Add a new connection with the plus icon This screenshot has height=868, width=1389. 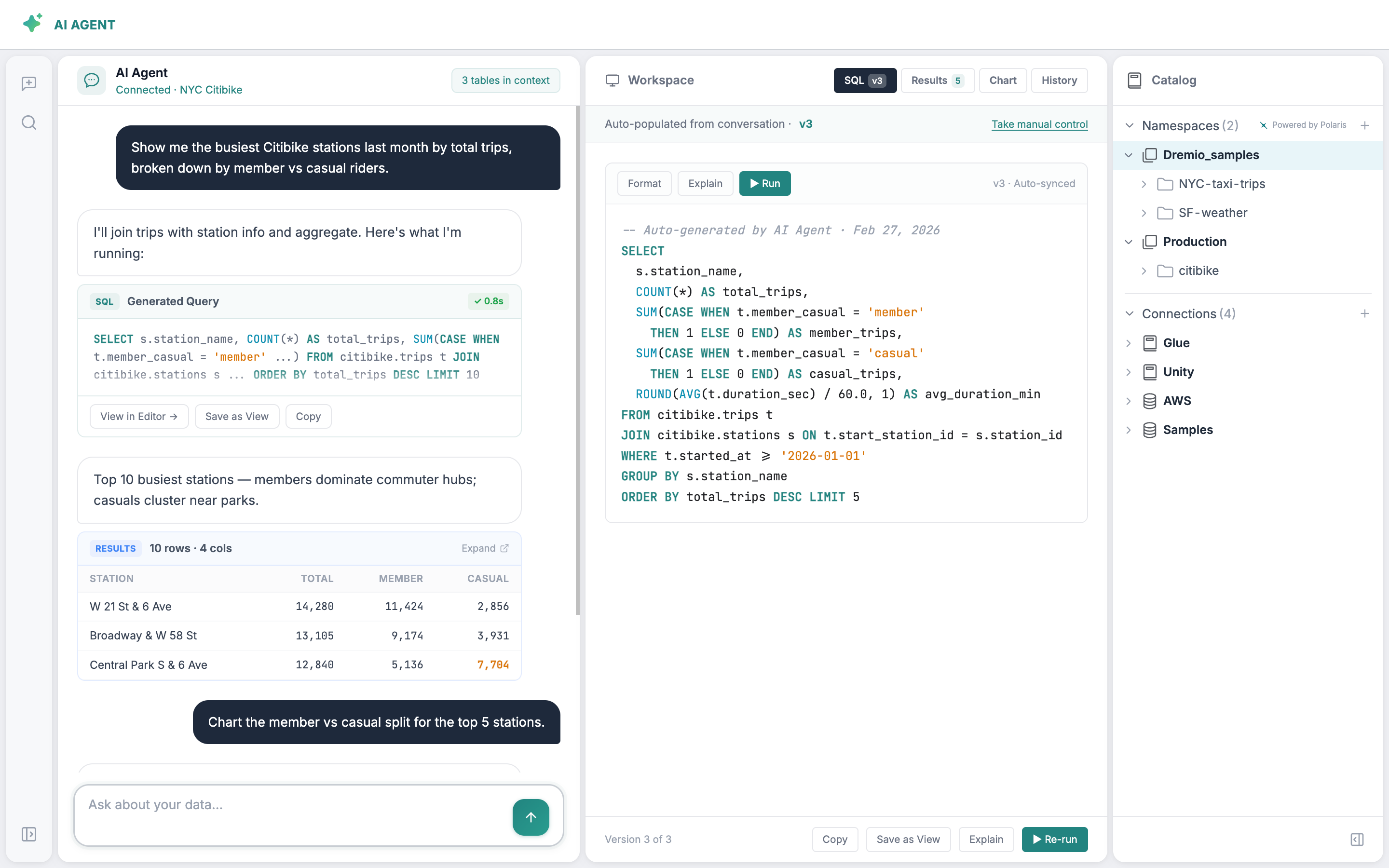[x=1365, y=313]
